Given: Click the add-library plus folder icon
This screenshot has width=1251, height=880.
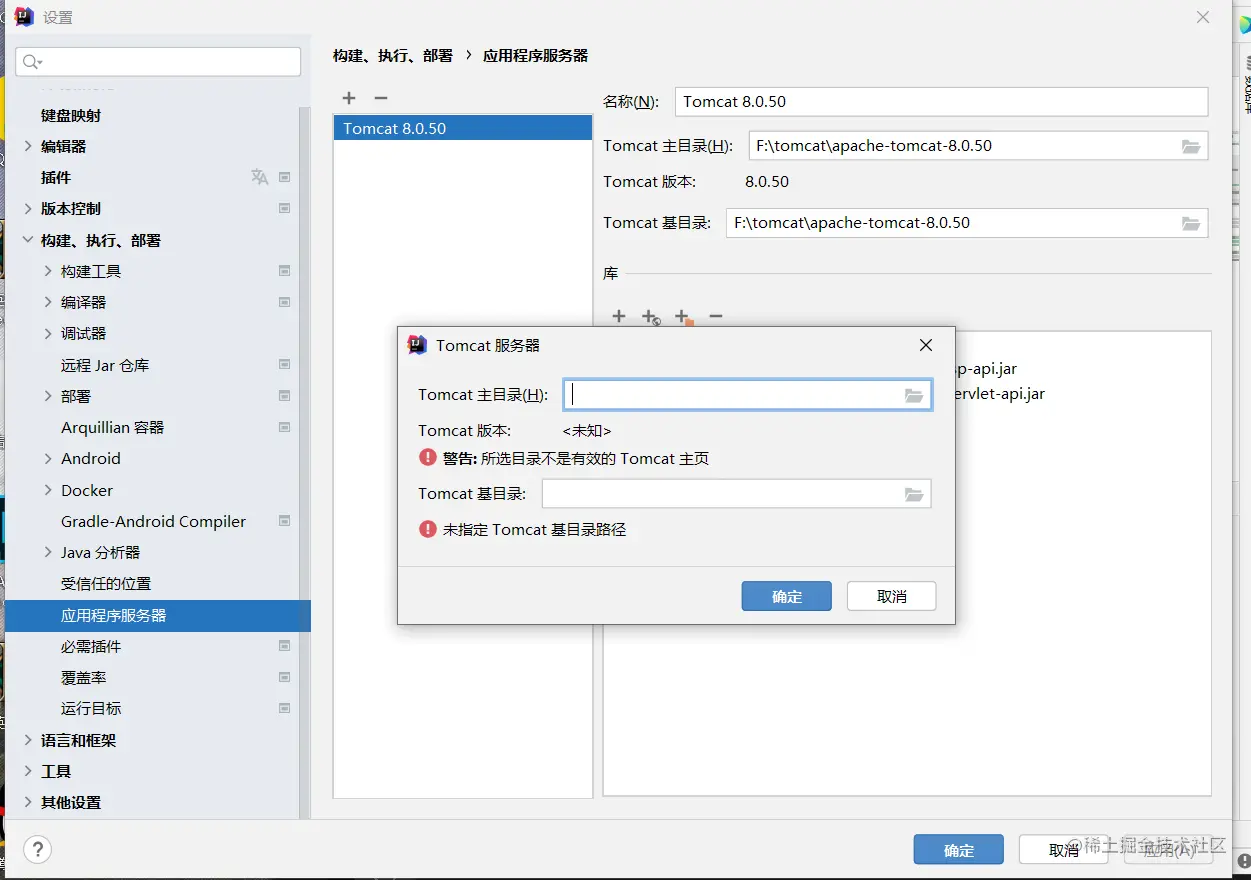Looking at the screenshot, I should click(684, 317).
